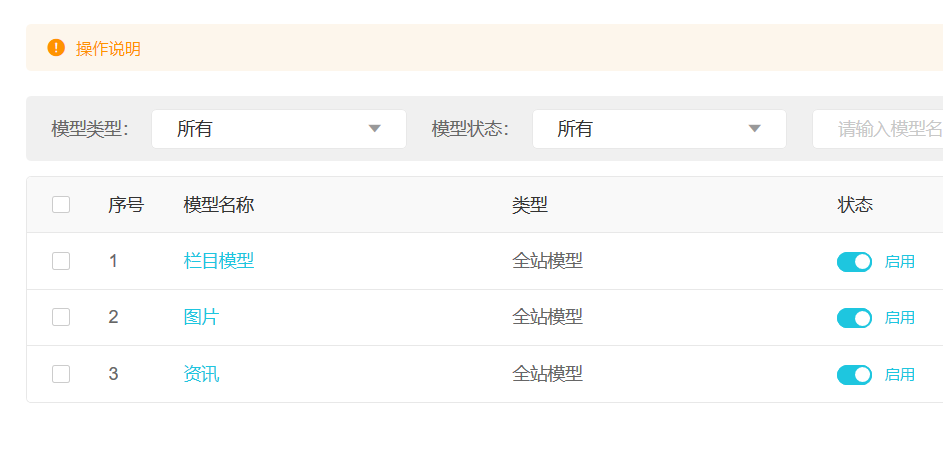Select the checkbox for row 2 图片

(61, 317)
